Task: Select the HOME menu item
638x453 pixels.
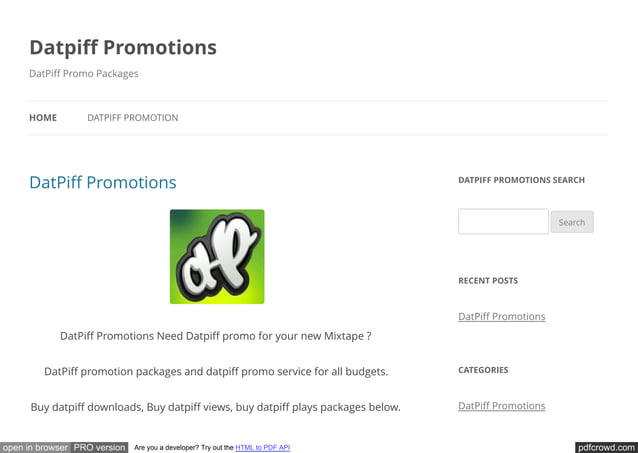Action: [43, 118]
